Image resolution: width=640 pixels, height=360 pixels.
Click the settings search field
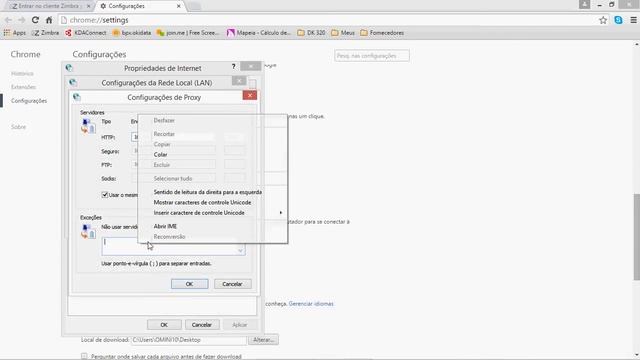[372, 56]
